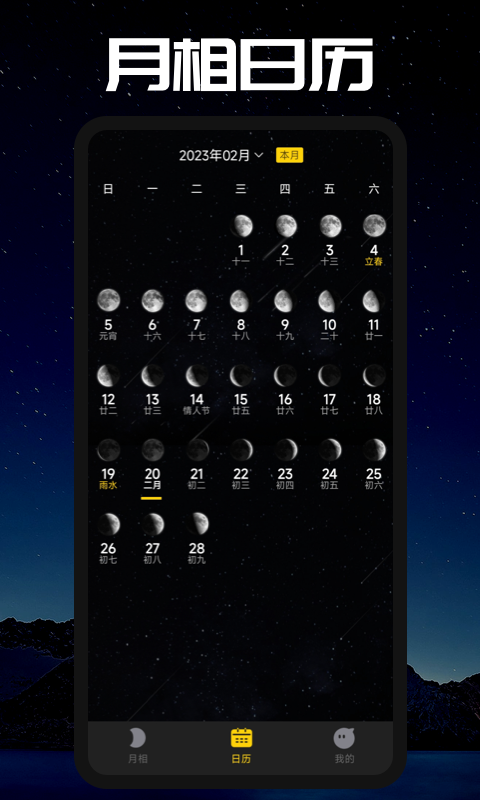Tap the 二十 lunar date label

(x=330, y=336)
